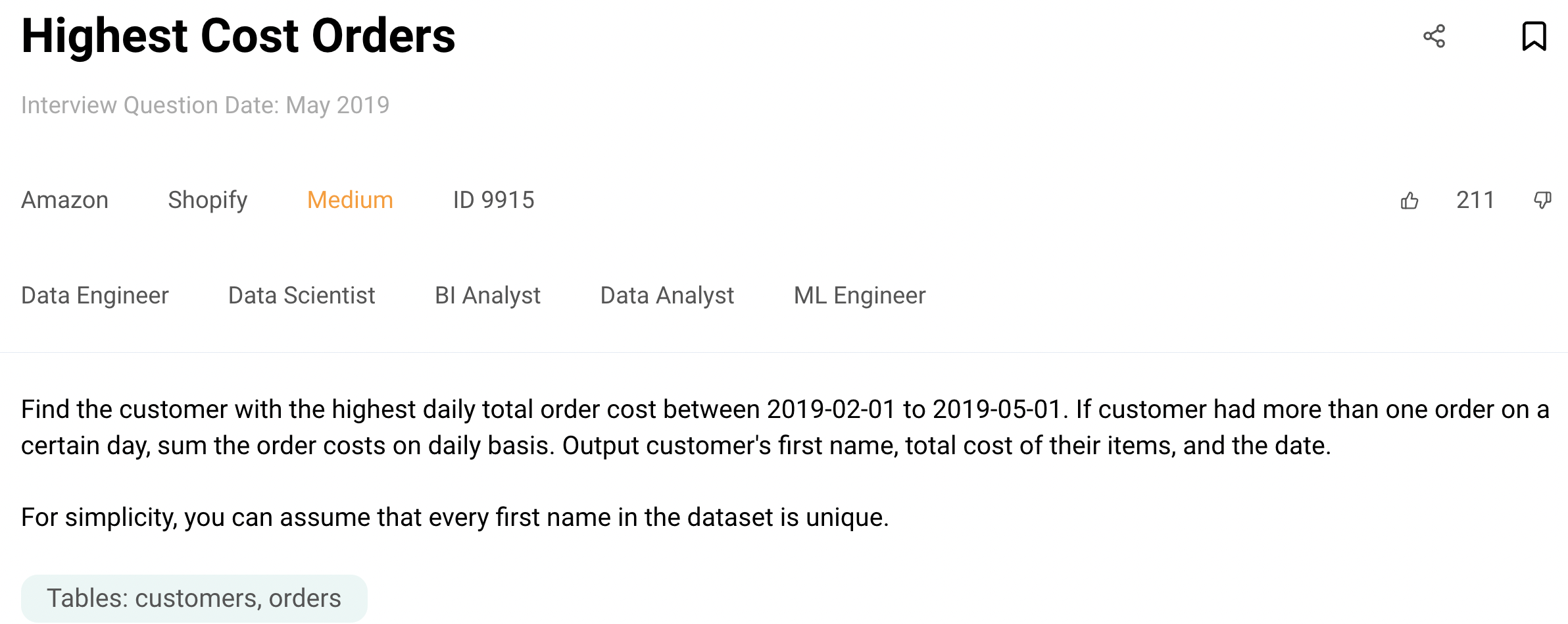
Task: Upvote the question with thumbs up
Action: coord(1409,200)
